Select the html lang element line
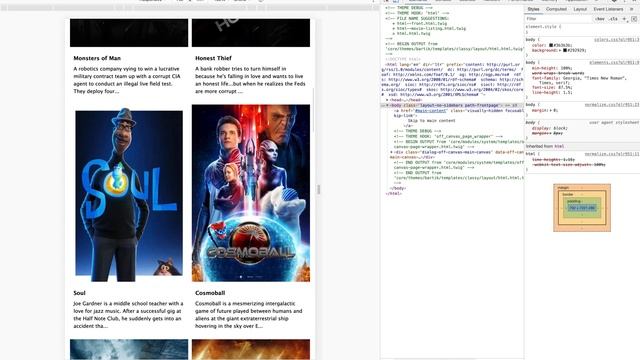Screen dimensions: 640x360 click(452, 80)
